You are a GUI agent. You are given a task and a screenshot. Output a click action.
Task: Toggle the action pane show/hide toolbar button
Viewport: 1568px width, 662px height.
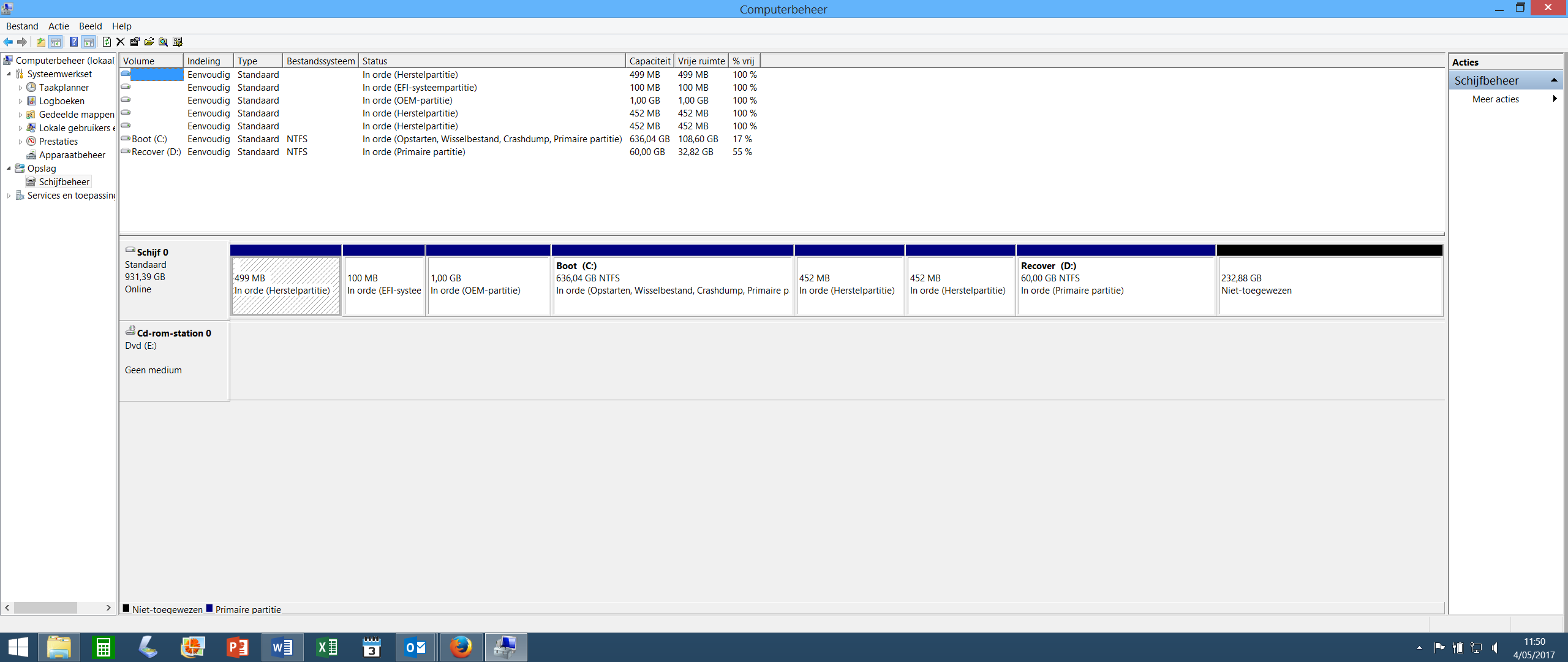(89, 42)
